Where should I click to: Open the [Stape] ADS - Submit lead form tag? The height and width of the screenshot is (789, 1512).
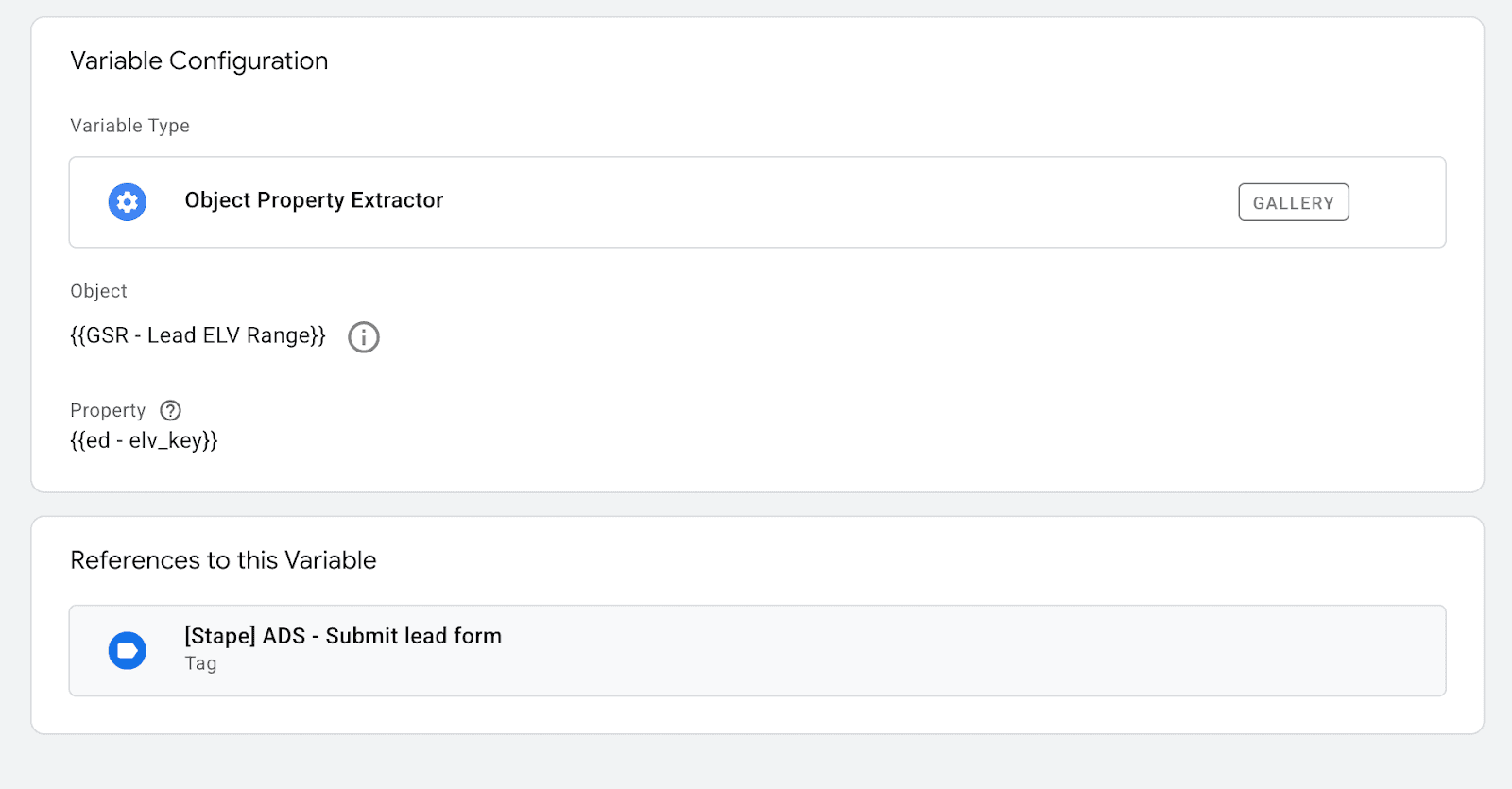343,636
